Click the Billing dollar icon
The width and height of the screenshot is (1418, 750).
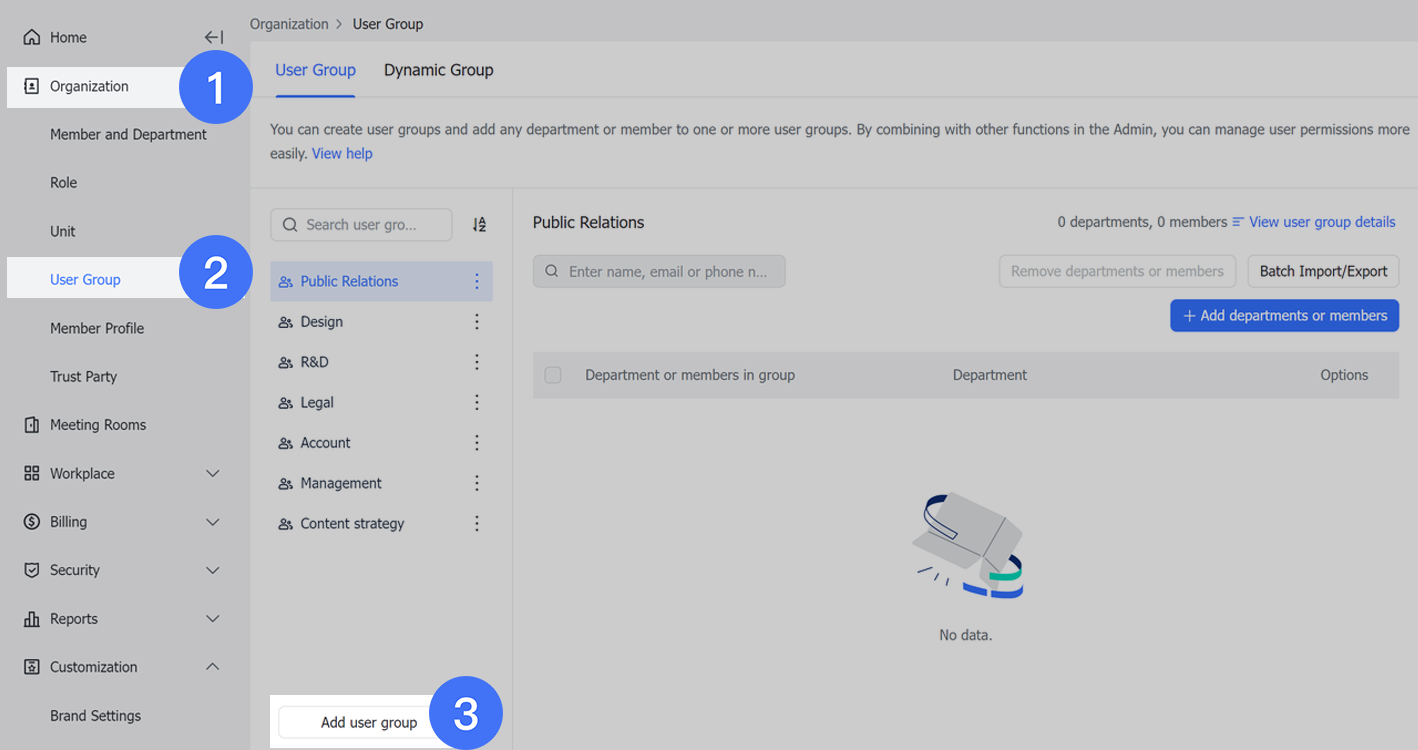pyautogui.click(x=30, y=521)
